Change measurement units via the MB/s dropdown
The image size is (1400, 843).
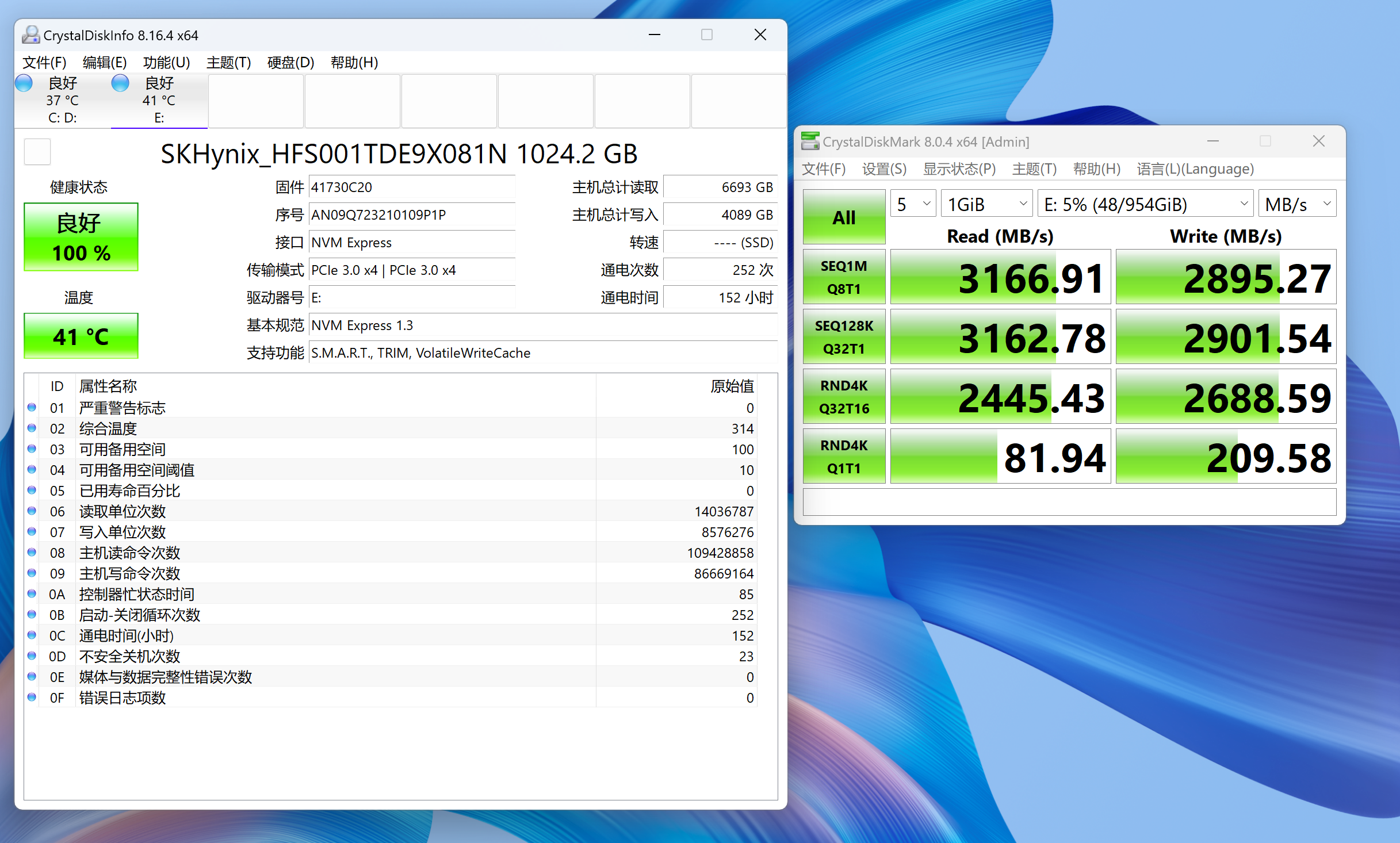click(x=1297, y=203)
